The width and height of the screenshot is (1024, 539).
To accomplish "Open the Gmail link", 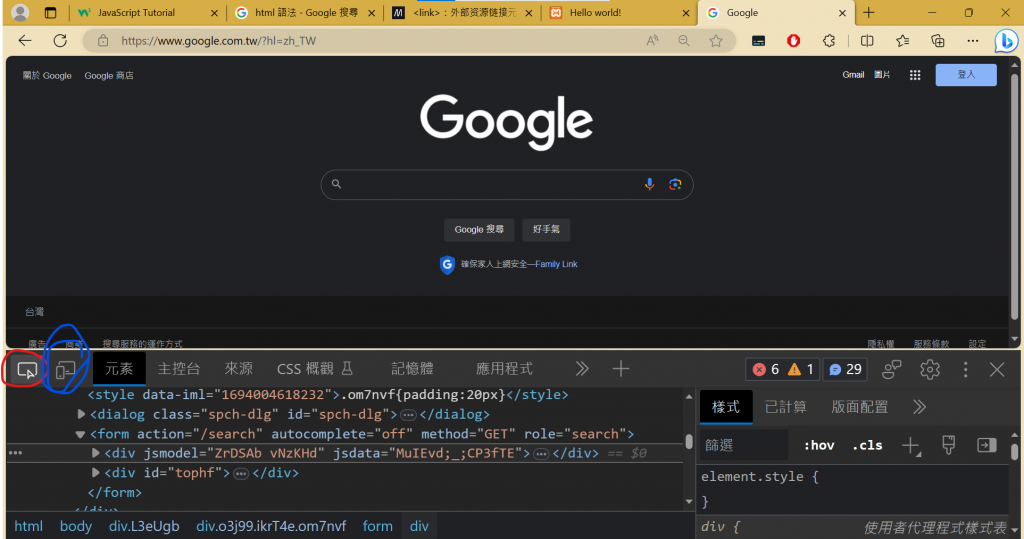I will tap(853, 75).
